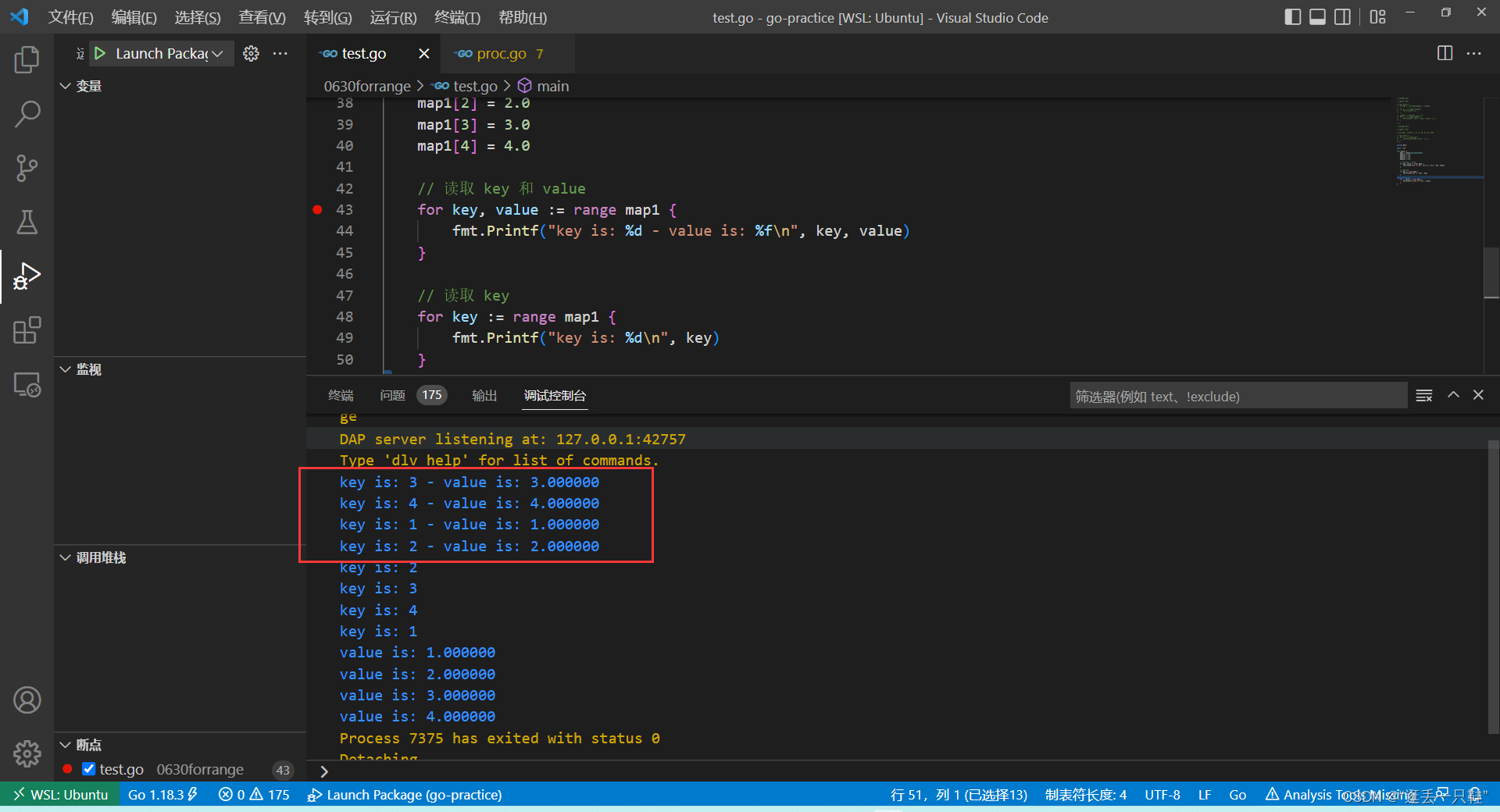
Task: Open editor more actions ellipsis
Action: (x=1474, y=53)
